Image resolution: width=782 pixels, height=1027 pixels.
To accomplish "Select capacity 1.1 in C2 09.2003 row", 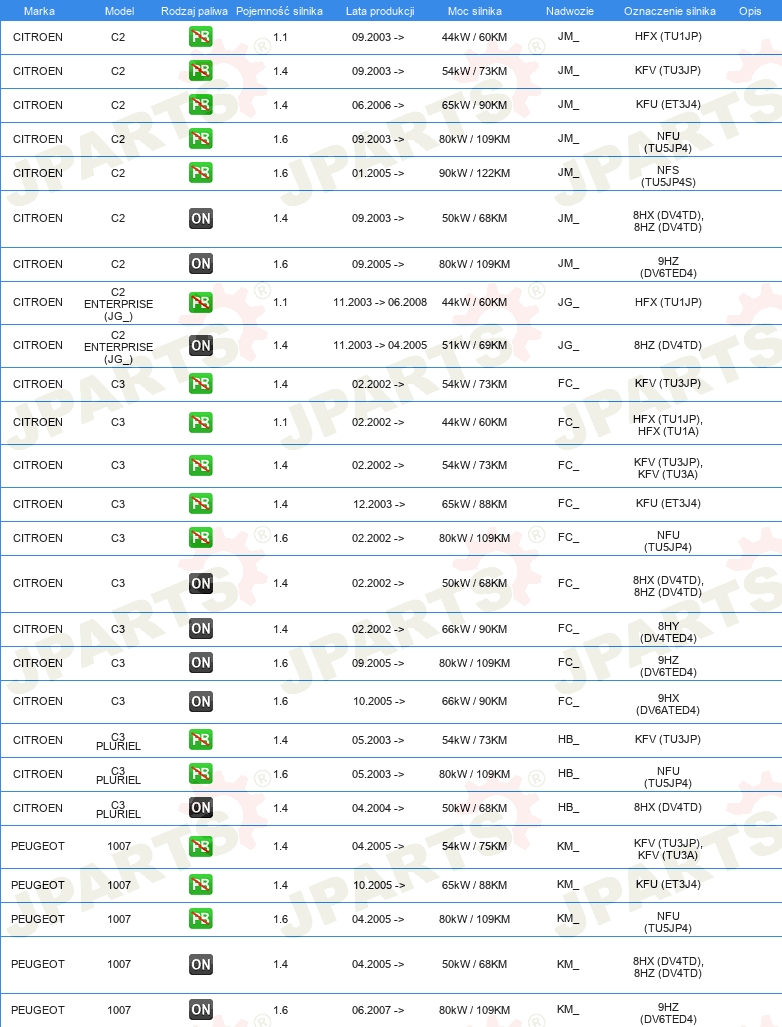I will point(280,37).
